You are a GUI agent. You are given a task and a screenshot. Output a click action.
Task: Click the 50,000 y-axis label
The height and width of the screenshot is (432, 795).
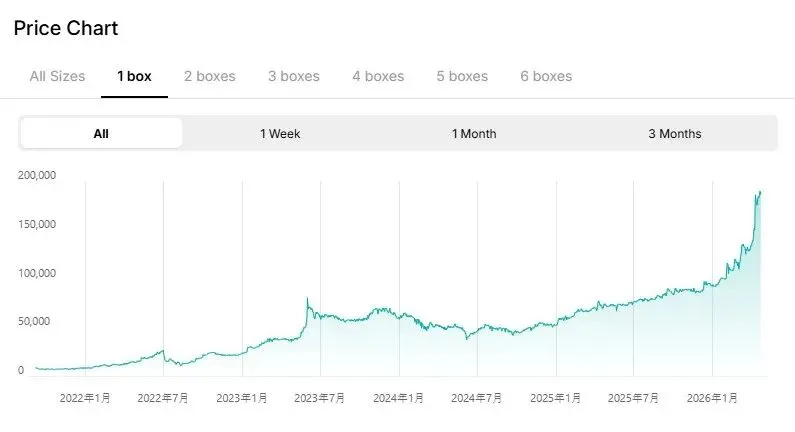pyautogui.click(x=37, y=321)
